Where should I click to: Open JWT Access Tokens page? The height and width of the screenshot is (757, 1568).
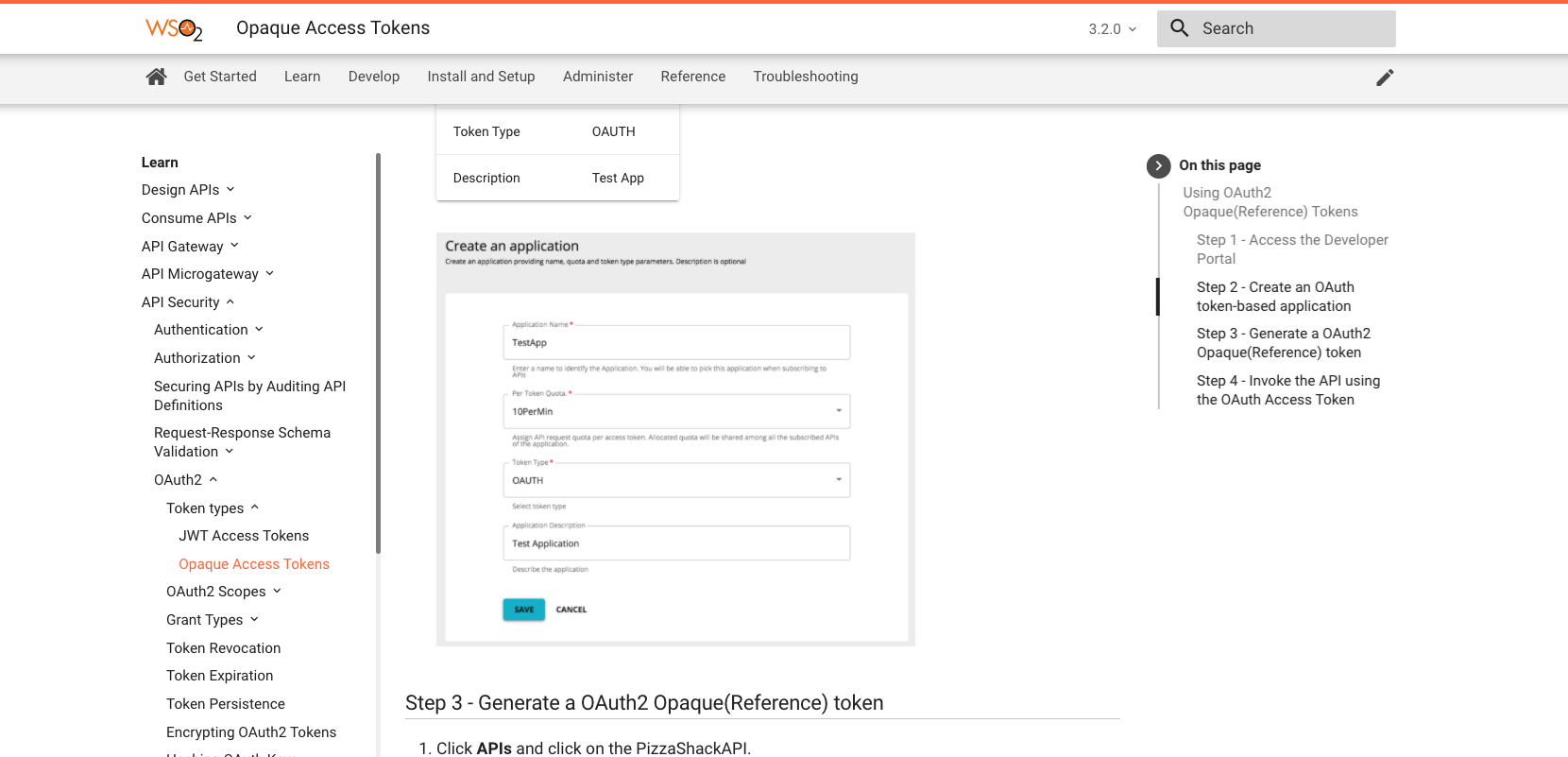tap(244, 536)
